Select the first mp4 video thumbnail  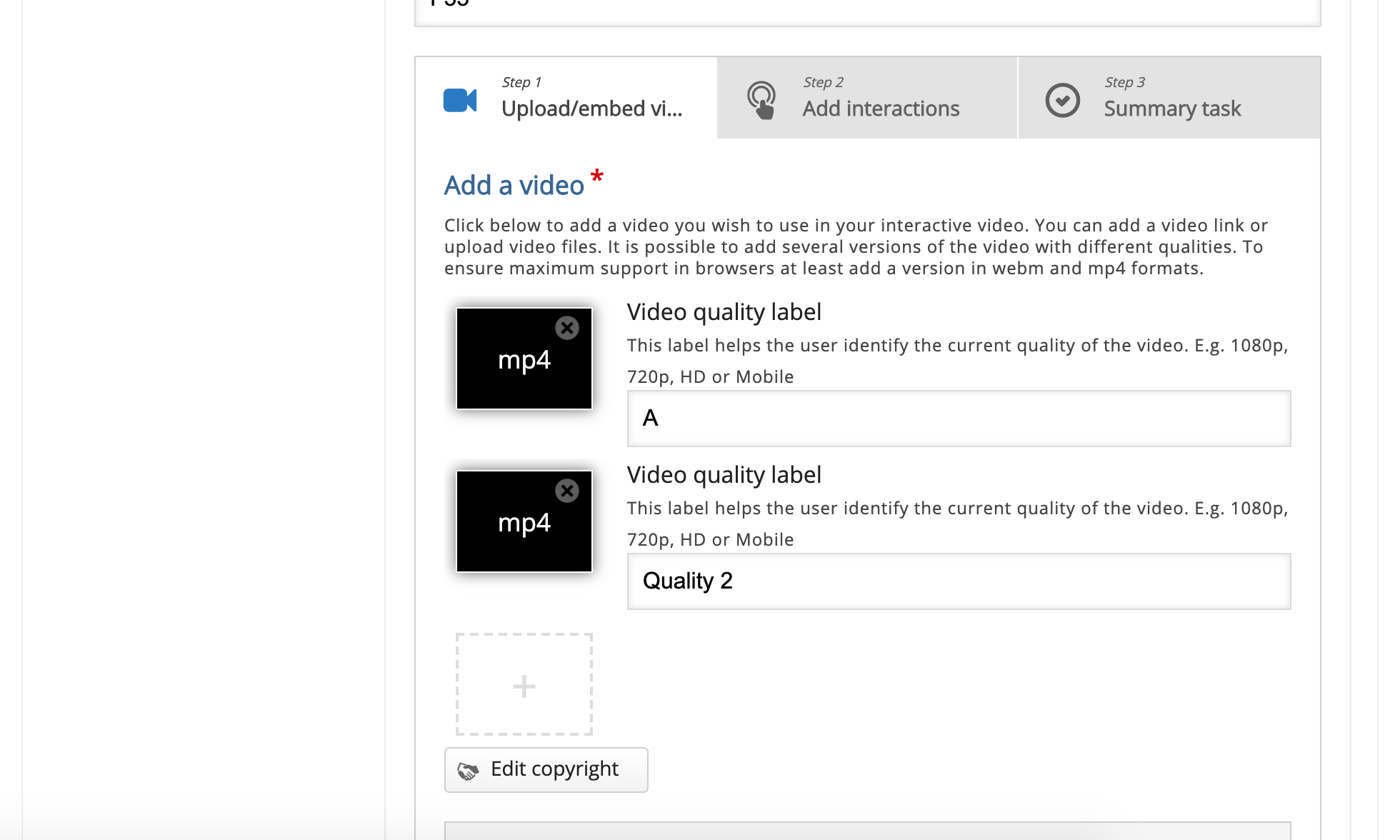click(524, 359)
